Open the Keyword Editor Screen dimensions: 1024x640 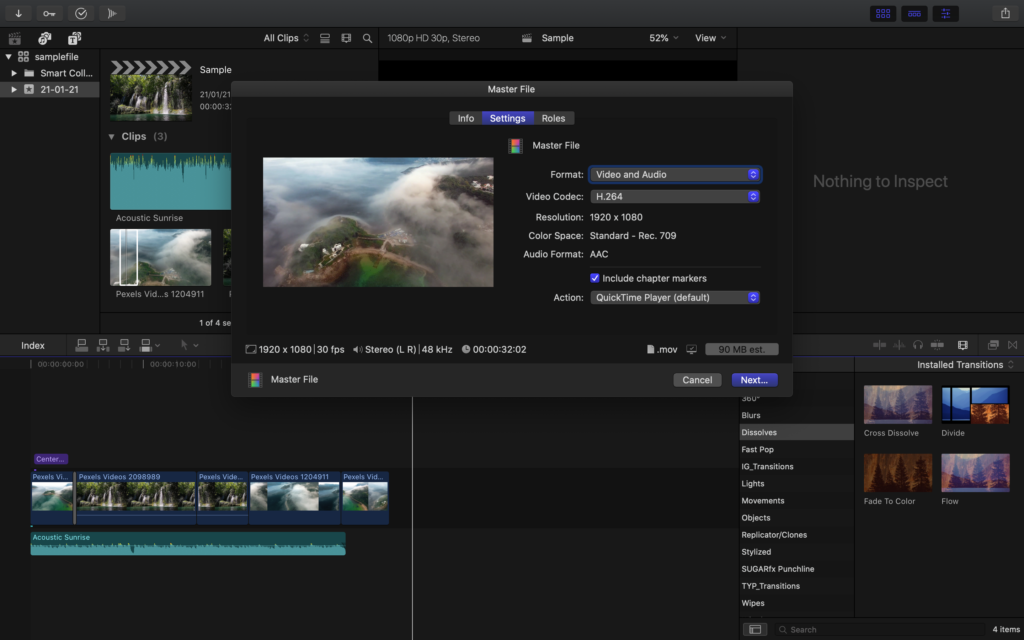(x=48, y=13)
